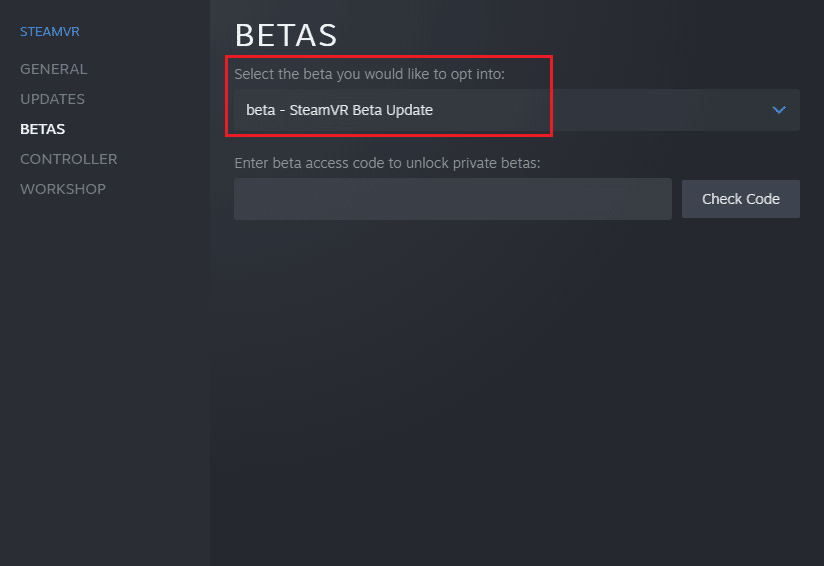Click the BETAS page heading

285,35
